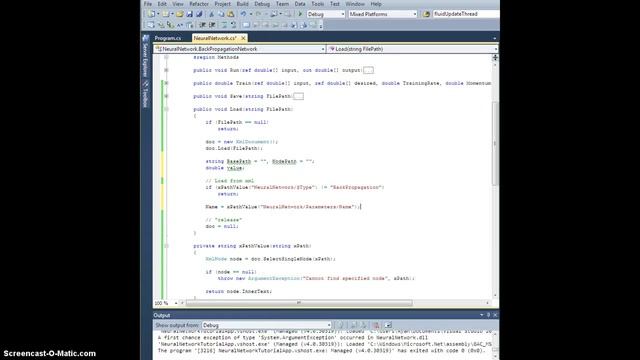Click the fluidUpdateThread find box
This screenshot has width=640, height=360.
pyautogui.click(x=465, y=14)
